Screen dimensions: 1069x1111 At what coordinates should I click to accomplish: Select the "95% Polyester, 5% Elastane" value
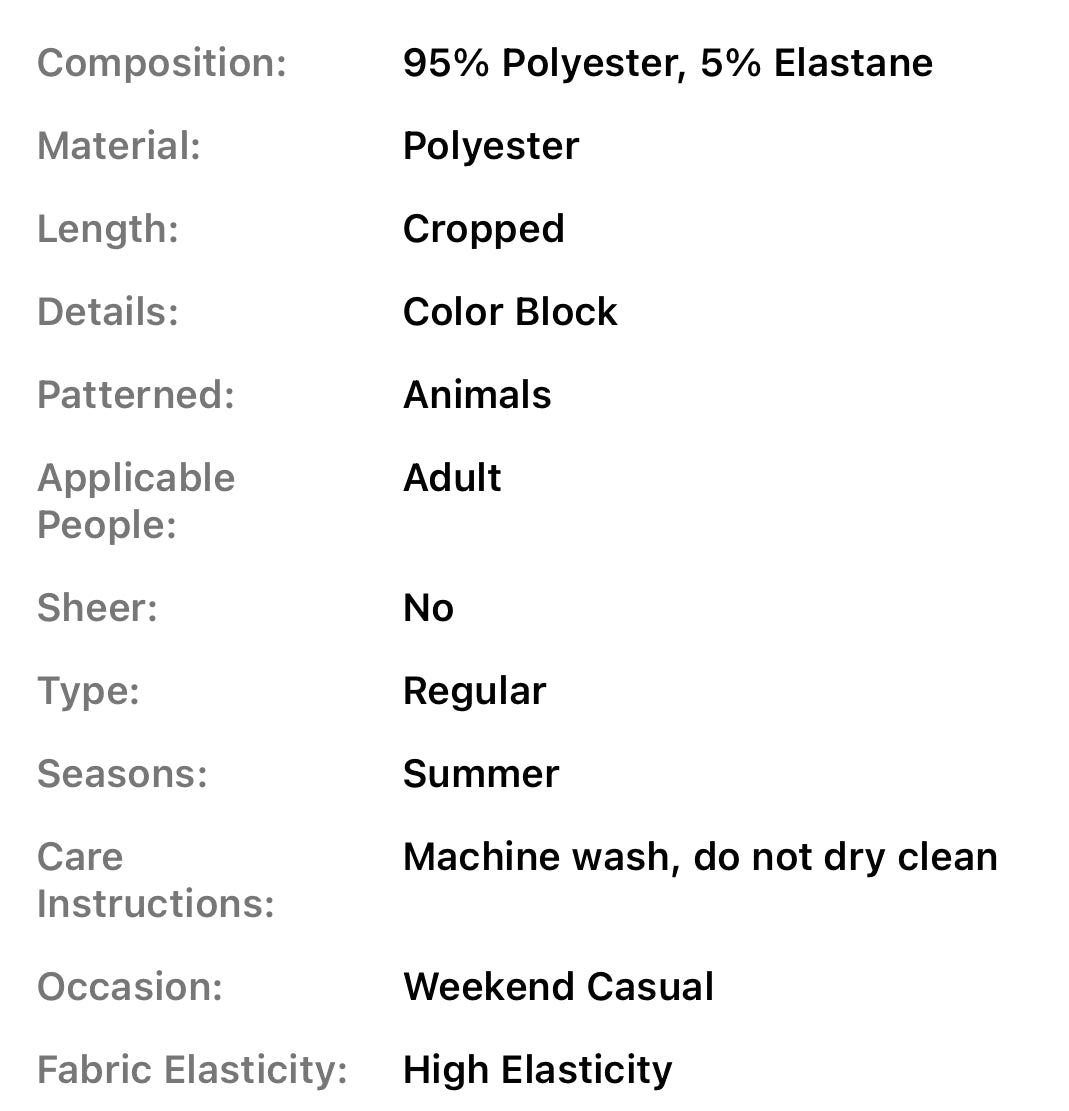click(667, 63)
